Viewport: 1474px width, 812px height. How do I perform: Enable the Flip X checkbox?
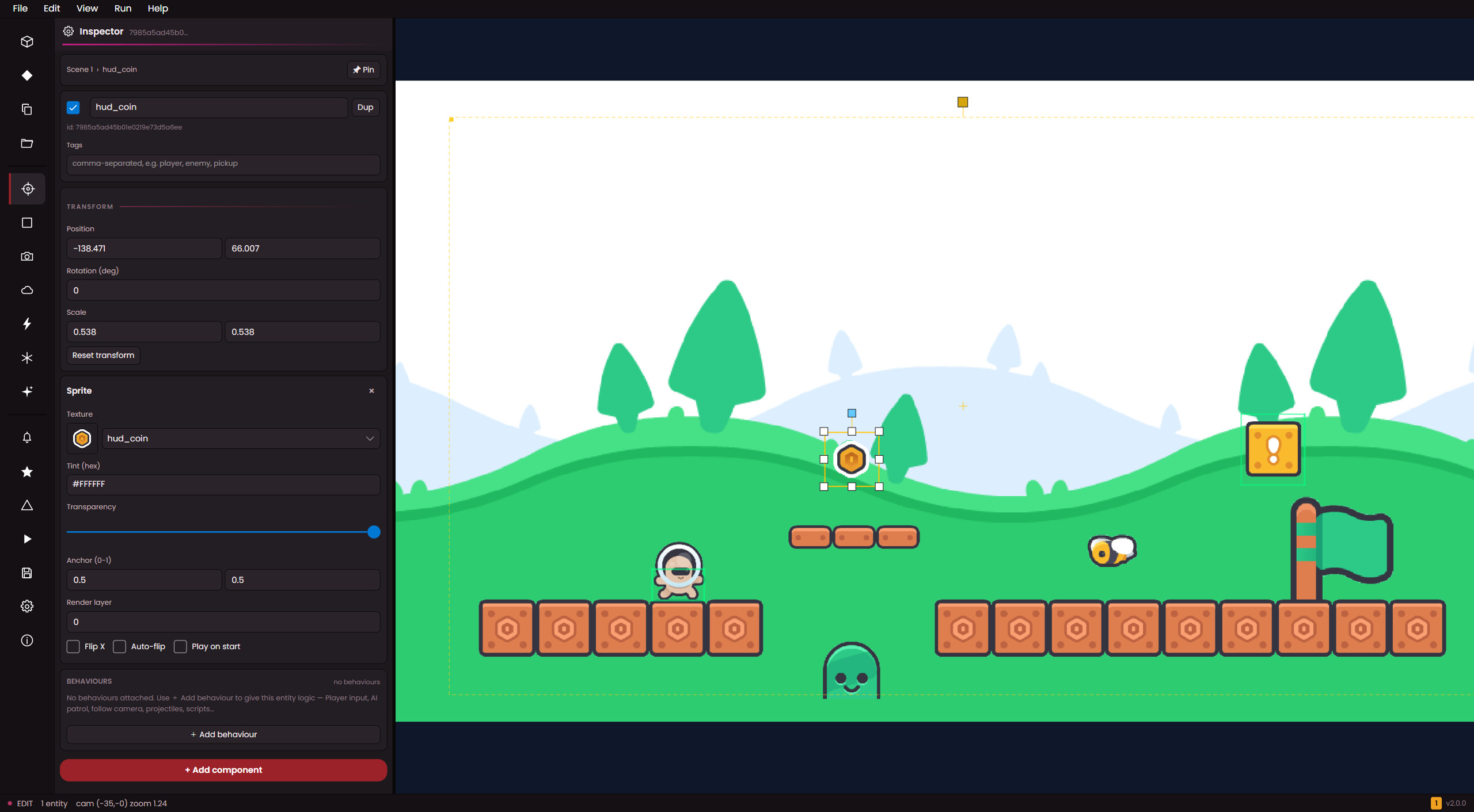click(x=73, y=647)
